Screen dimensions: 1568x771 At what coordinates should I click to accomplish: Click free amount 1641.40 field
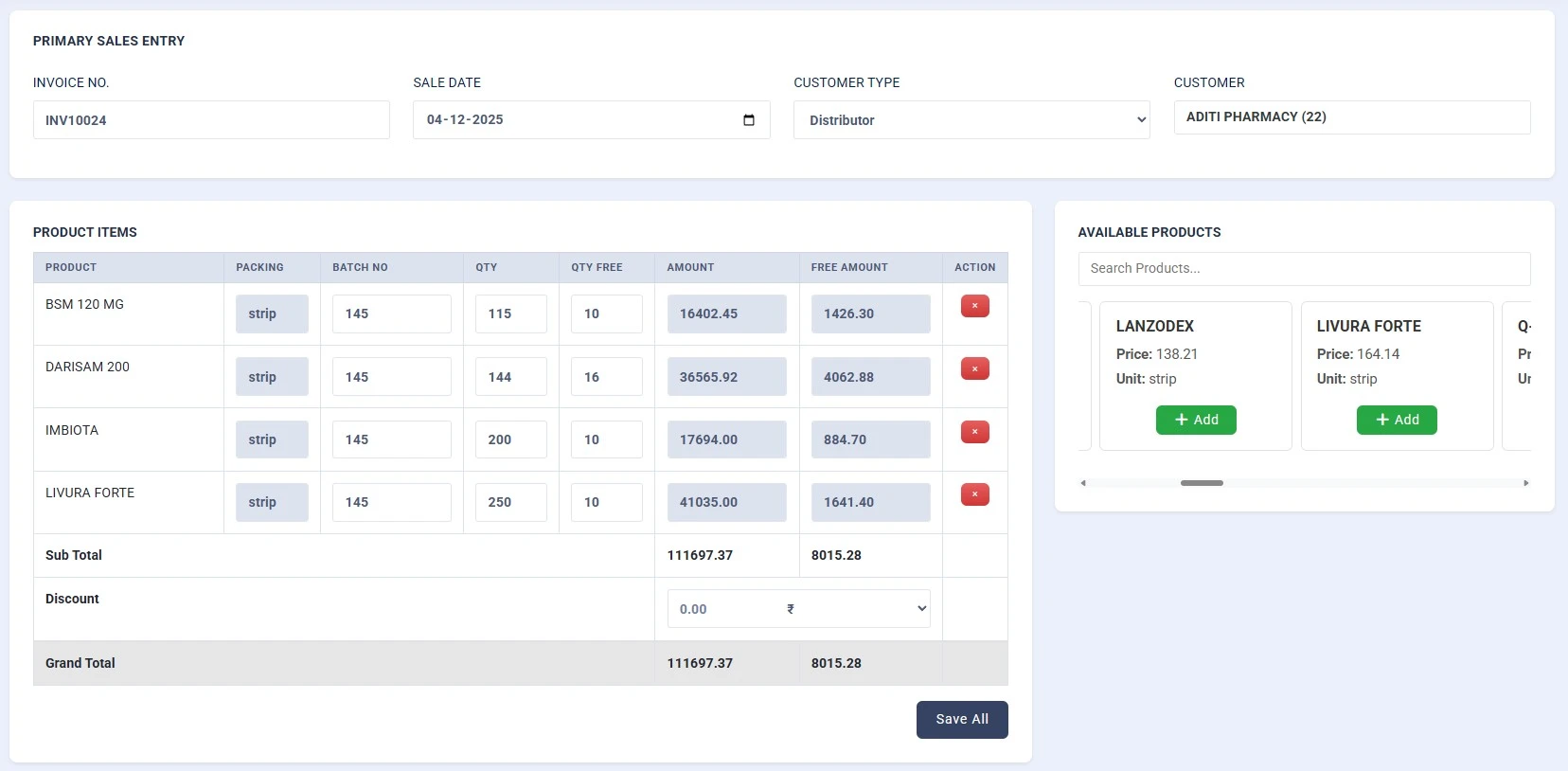(x=870, y=502)
